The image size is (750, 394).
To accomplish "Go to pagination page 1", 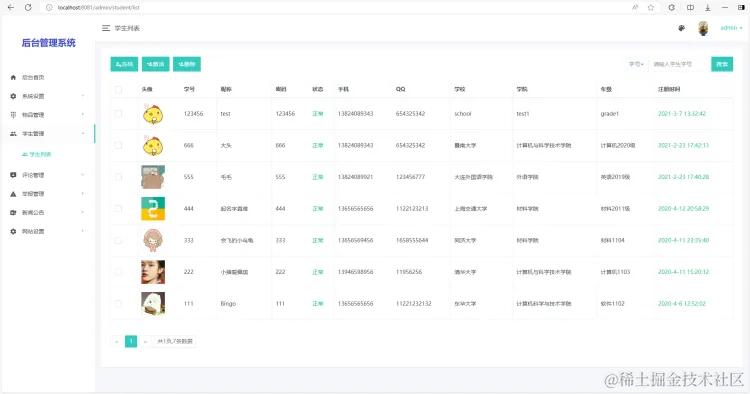I will click(x=131, y=341).
